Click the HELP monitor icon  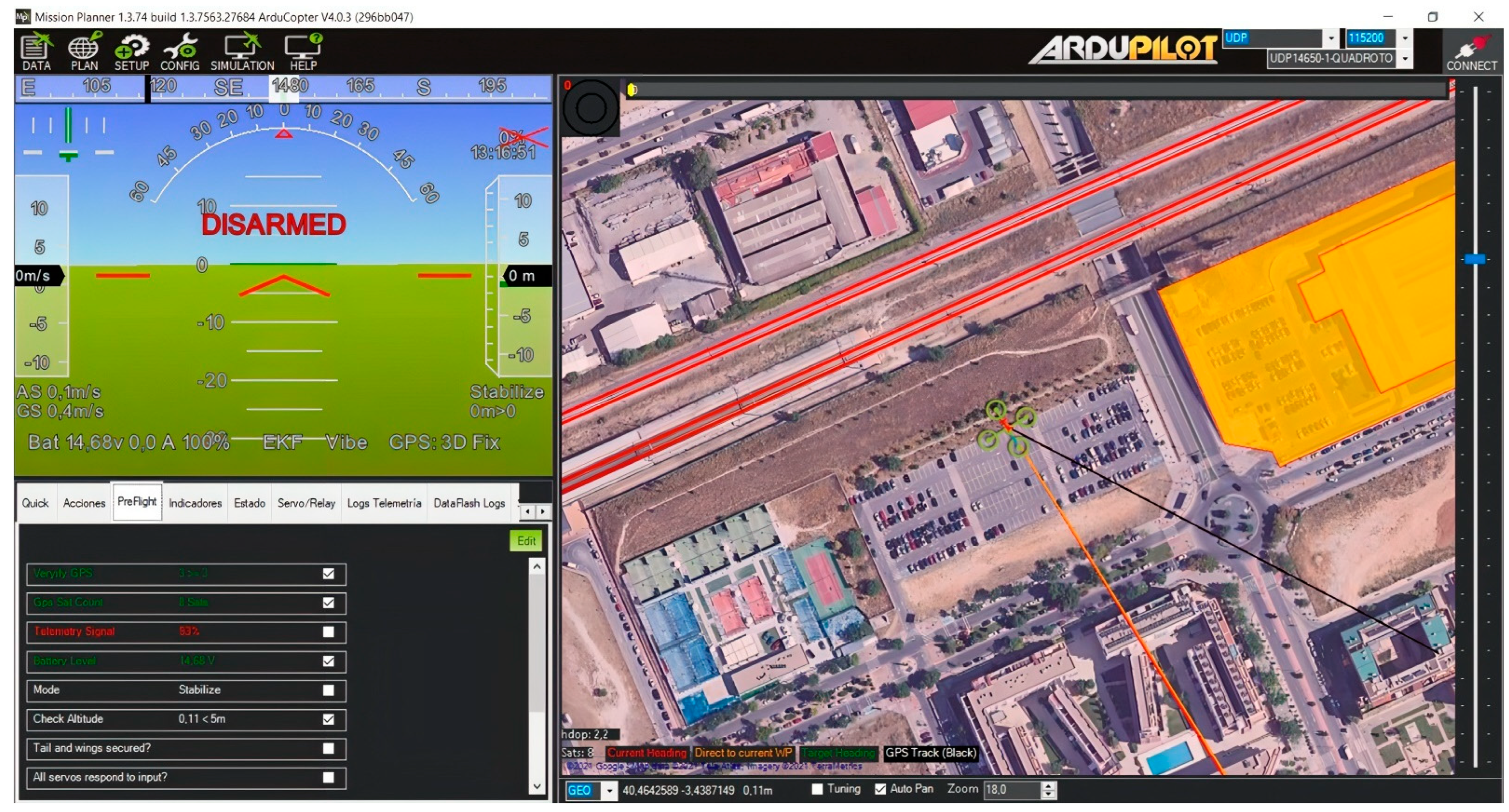point(303,52)
